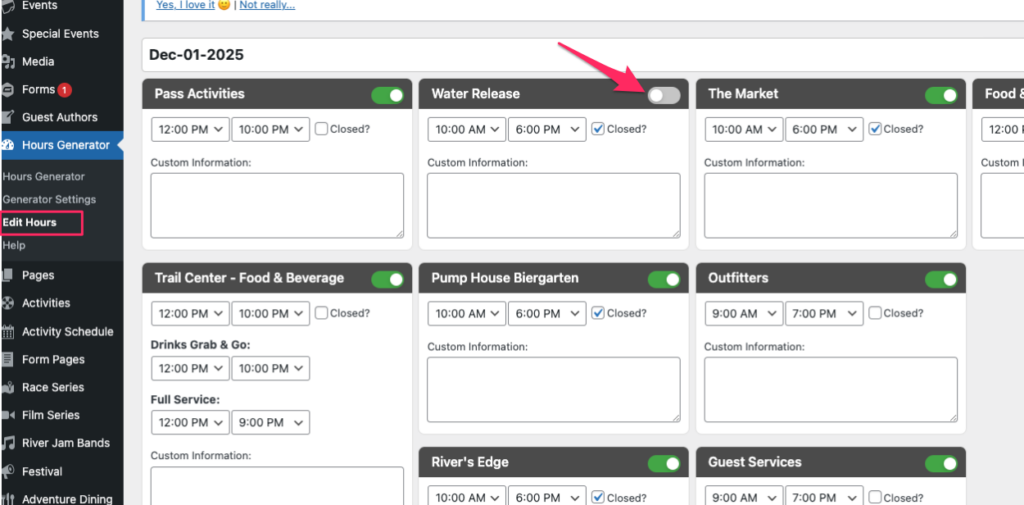Click the Special Events star icon
The height and width of the screenshot is (505, 1024).
click(8, 34)
